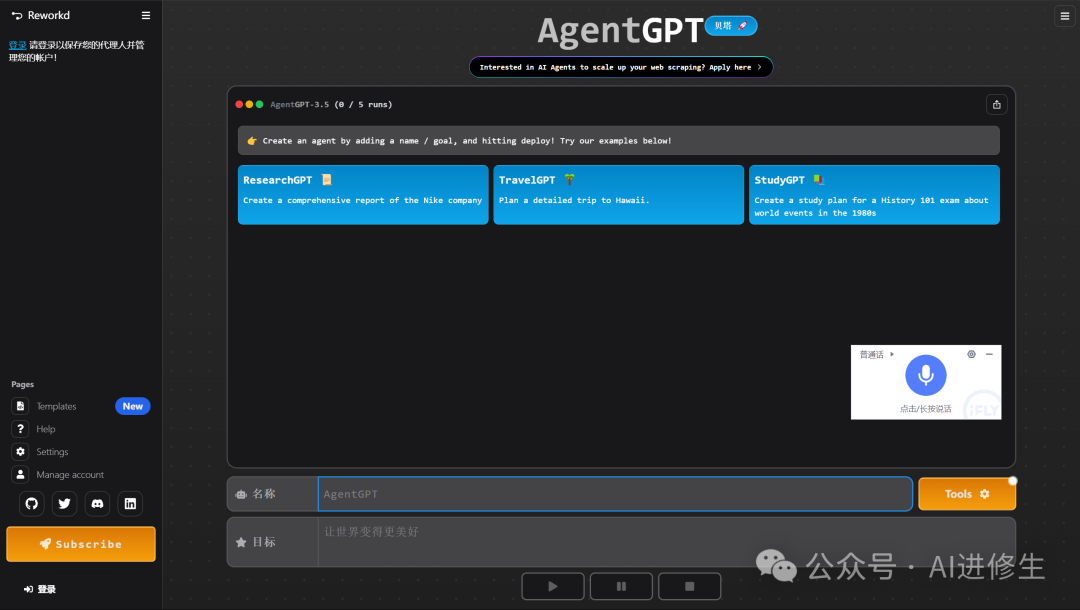Viewport: 1080px width, 610px height.
Task: Click the Help question mark icon
Action: [21, 429]
